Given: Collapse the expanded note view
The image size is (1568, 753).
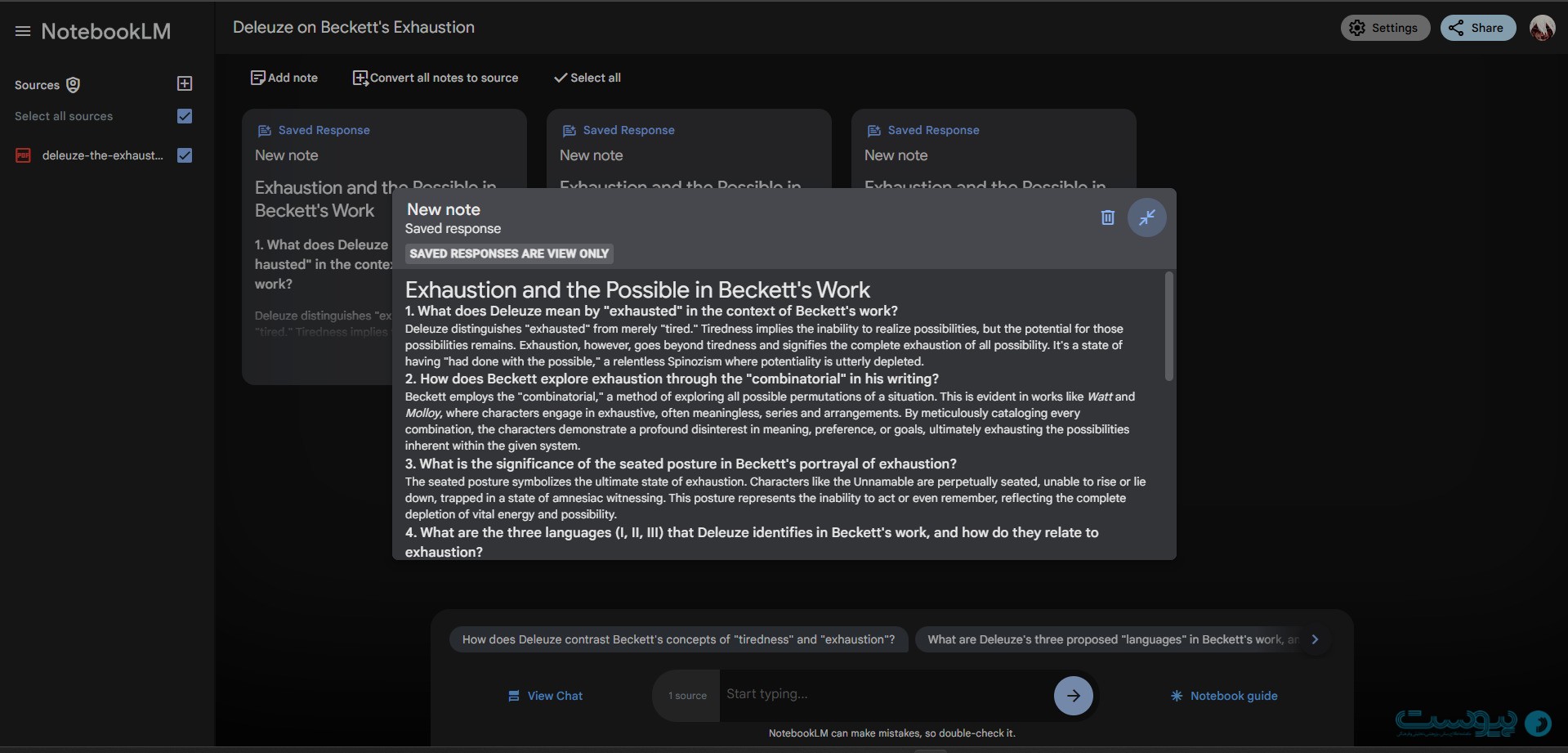Looking at the screenshot, I should point(1147,217).
